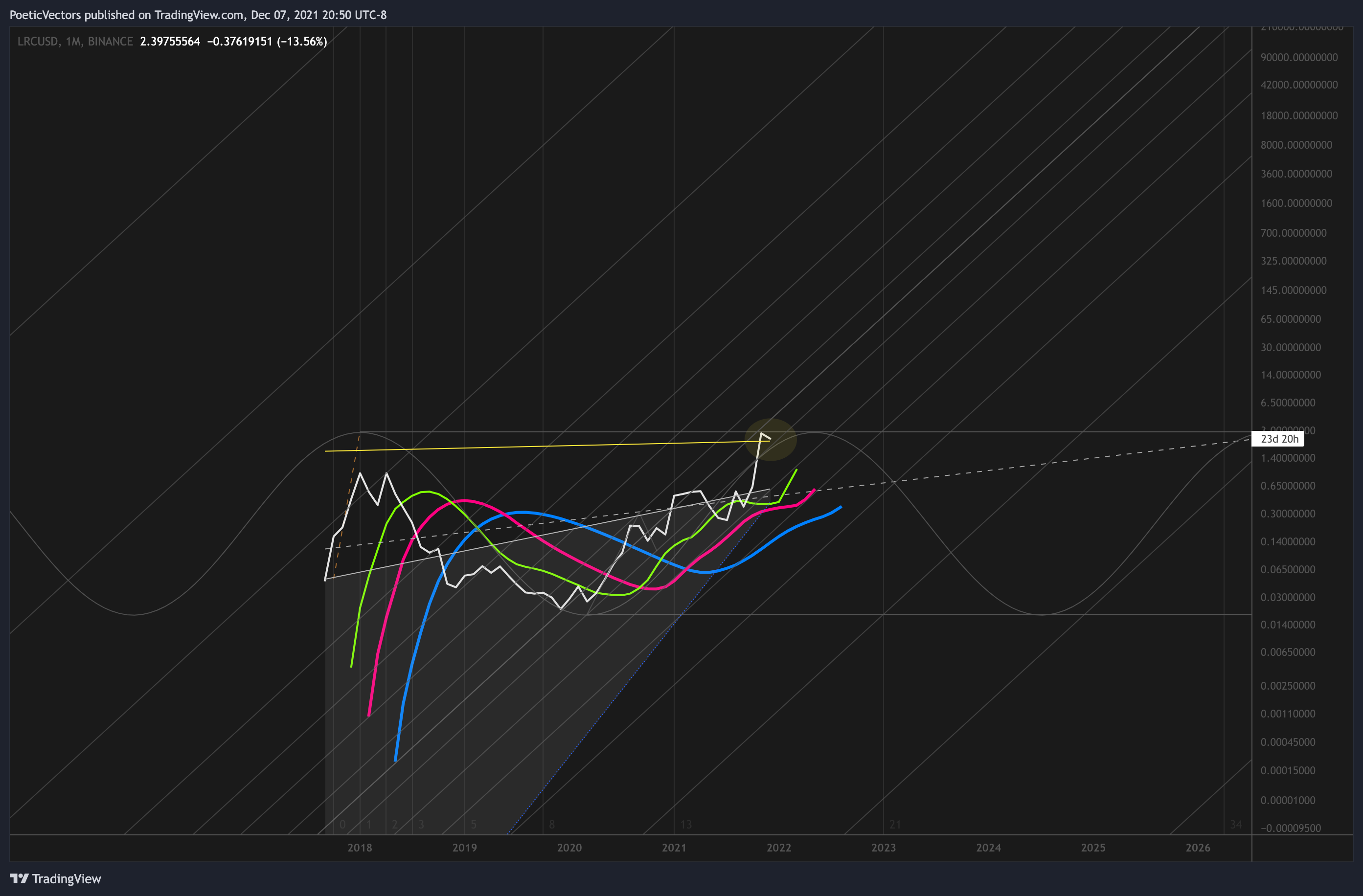Click the price value 2.39755564
Screen dimensions: 1363x896
click(170, 41)
